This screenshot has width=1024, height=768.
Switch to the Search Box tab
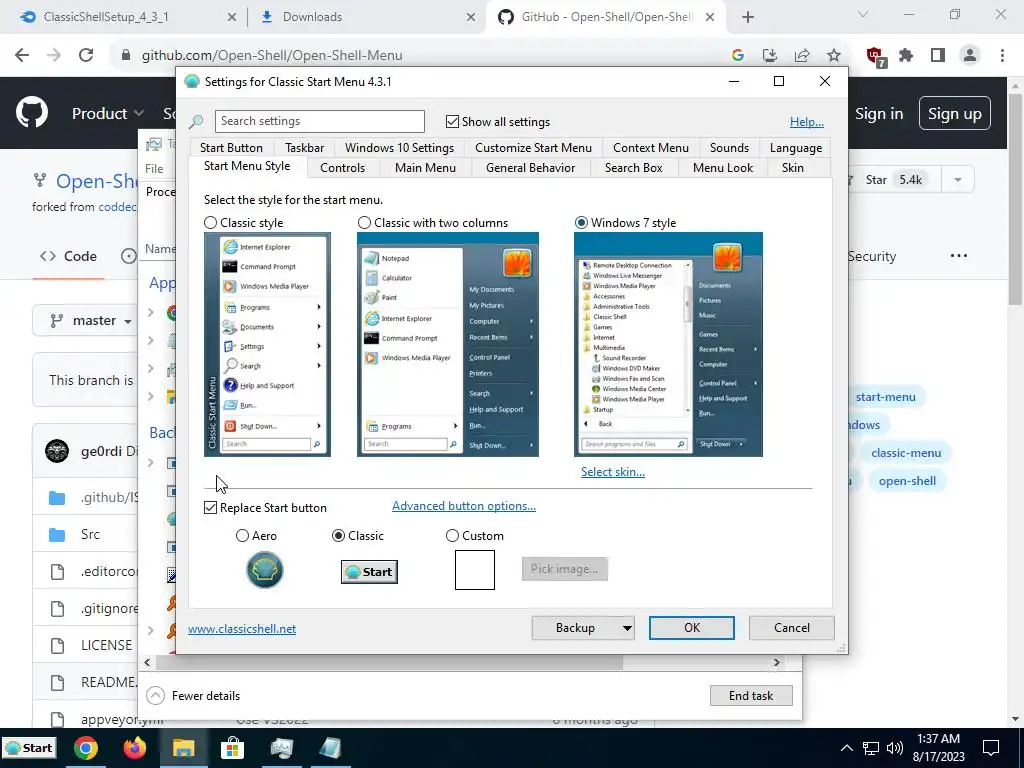[x=633, y=168]
